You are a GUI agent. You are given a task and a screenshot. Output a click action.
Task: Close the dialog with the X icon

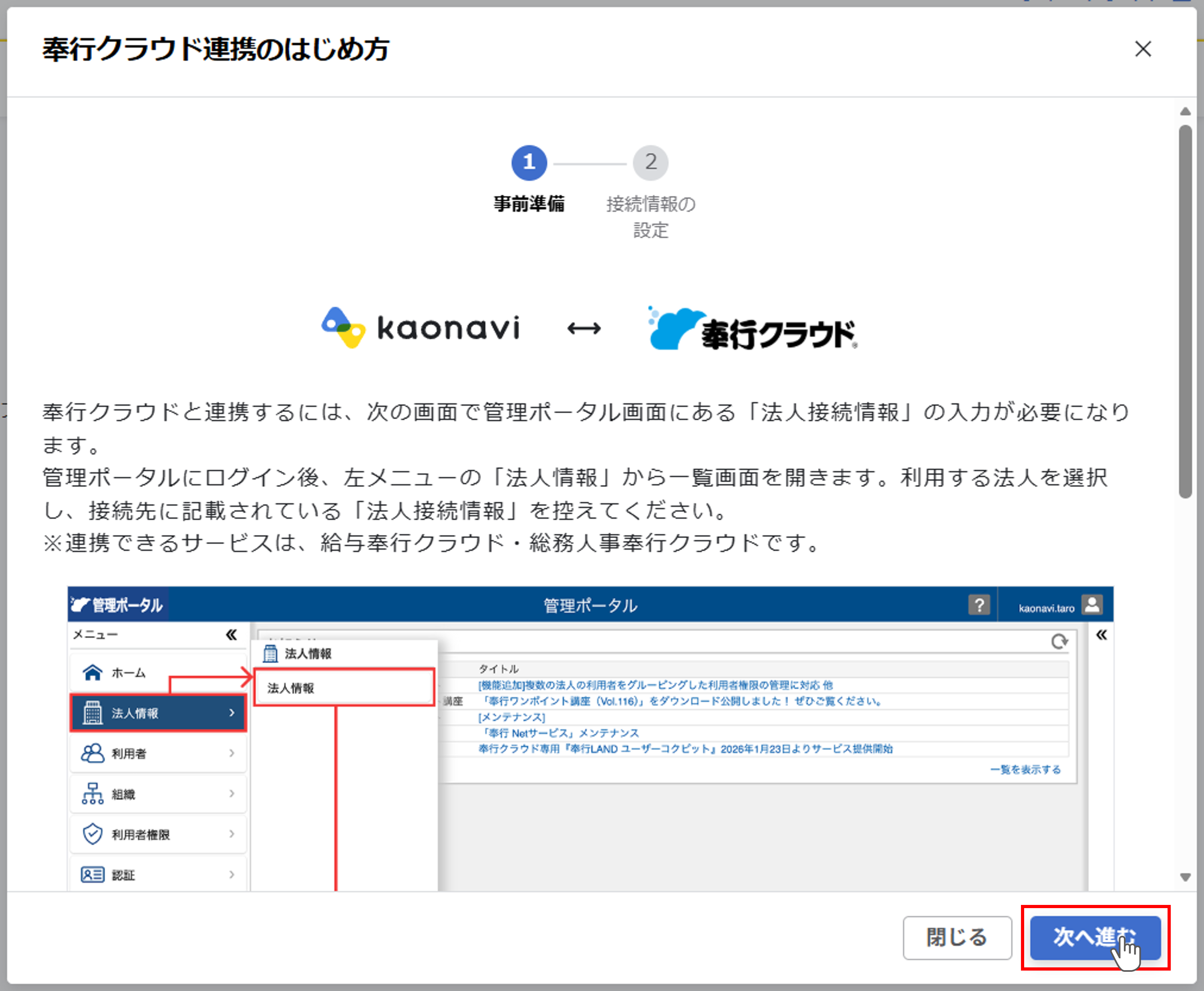[x=1142, y=49]
